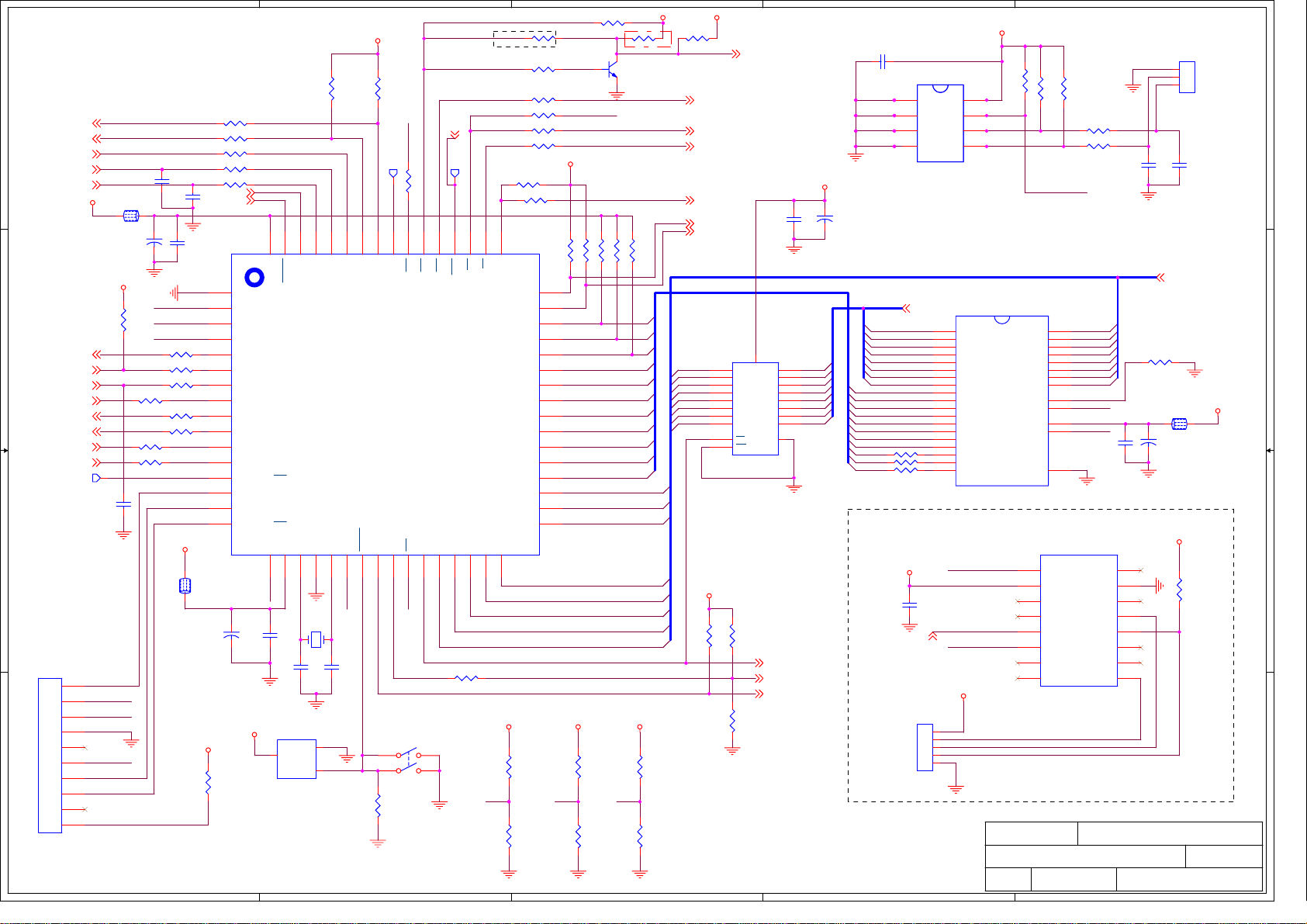Select the upward off-sheet port inside the dashed area
The image size is (1307, 924).
pos(932,636)
